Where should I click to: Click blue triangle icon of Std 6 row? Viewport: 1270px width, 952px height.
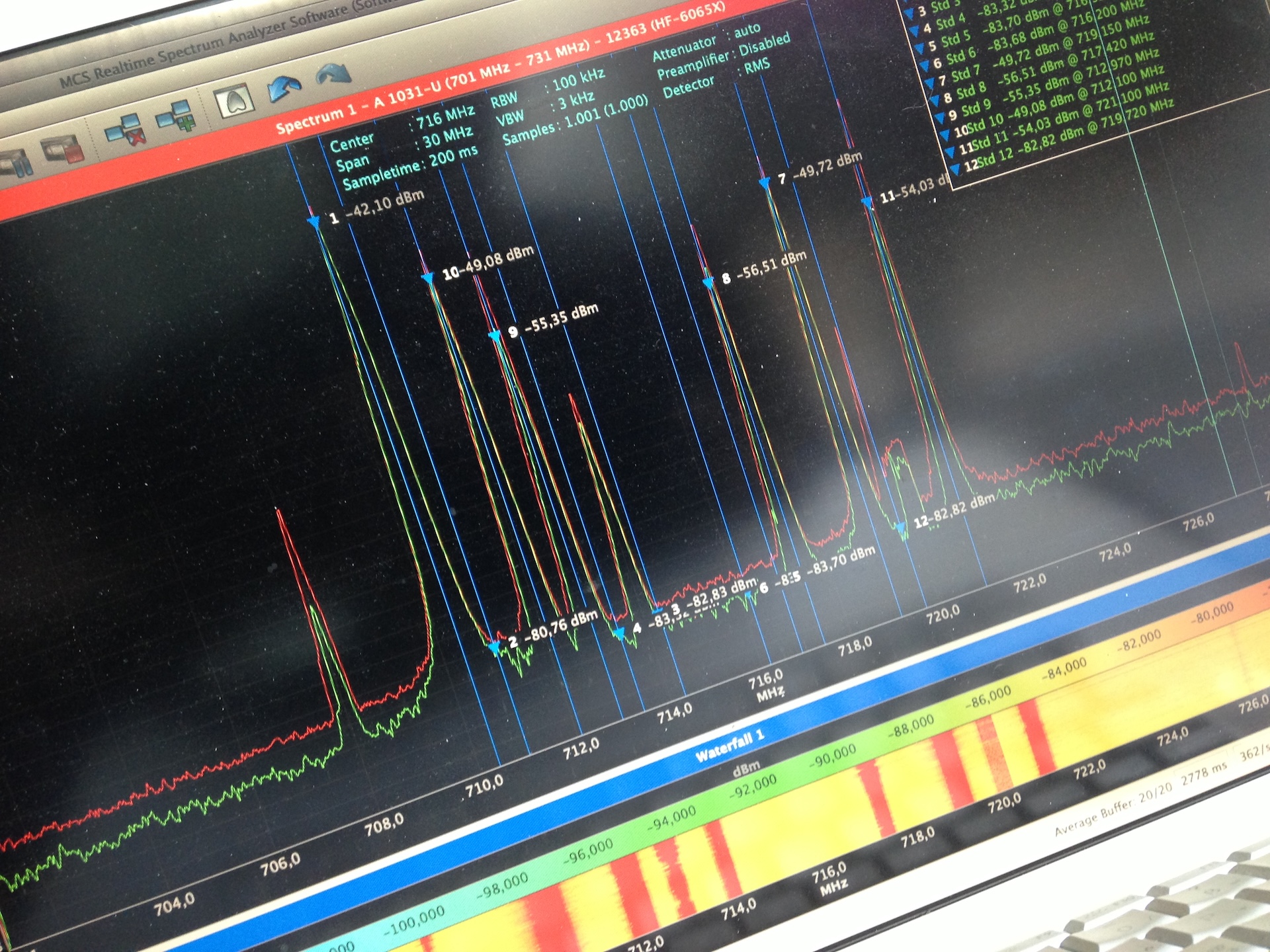[x=925, y=66]
